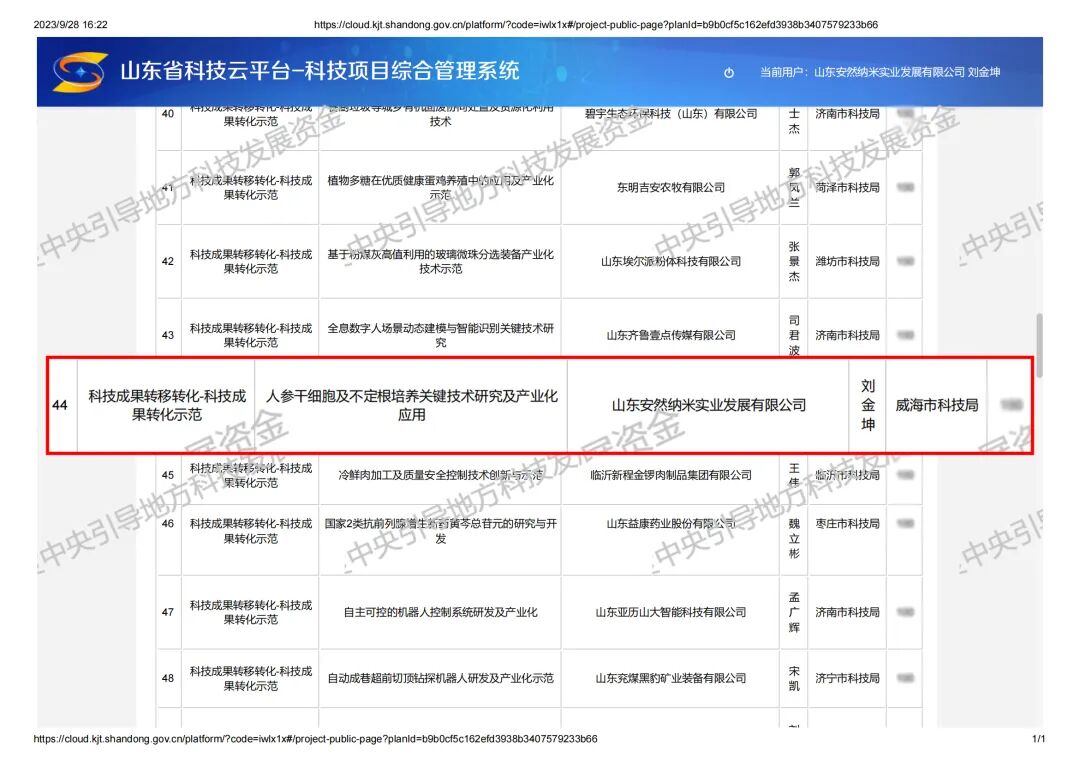Click the platform title 山东省科技云平台-科技项目综合管理系统
This screenshot has width=1080, height=764.
tap(320, 71)
